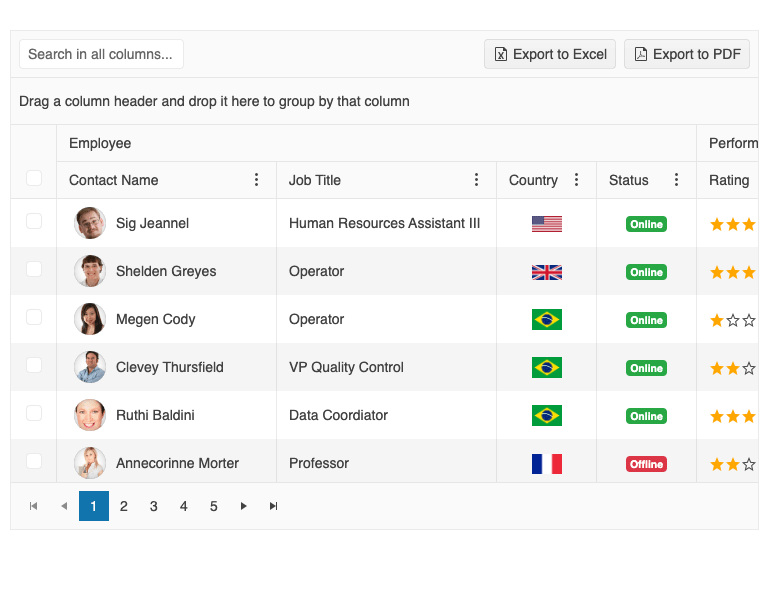Screen dimensions: 770x590
Task: Select the Megen Cody row checkbox
Action: 34,317
